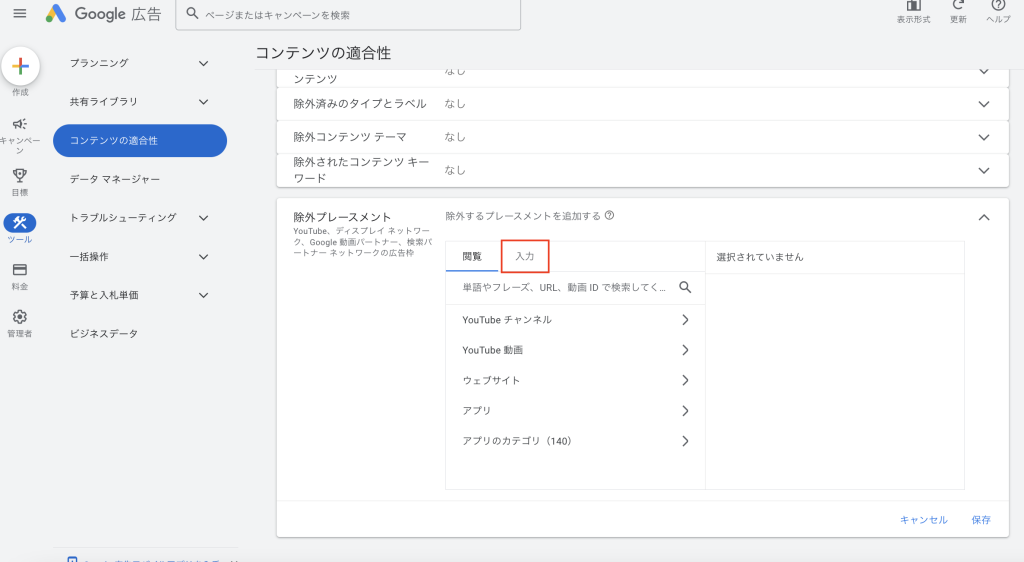Expand the プランニング sidebar section
Viewport: 1024px width, 562px height.
(203, 63)
